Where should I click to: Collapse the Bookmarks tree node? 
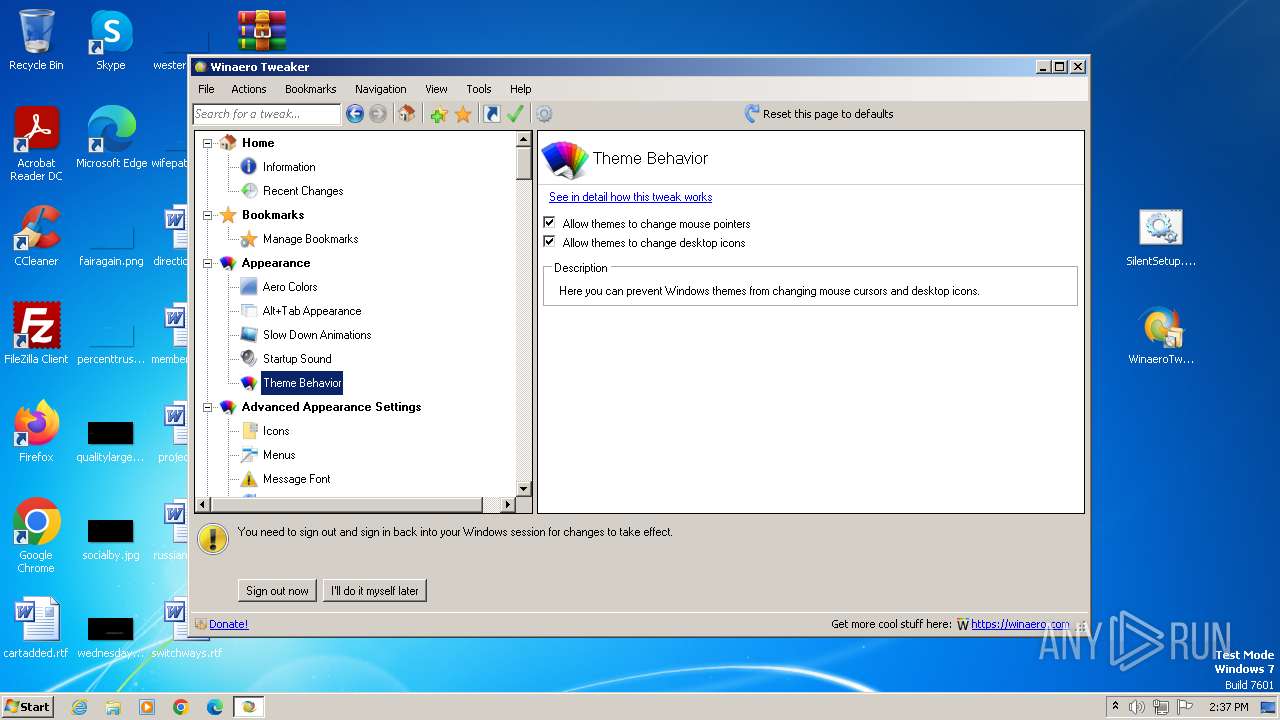[x=208, y=215]
